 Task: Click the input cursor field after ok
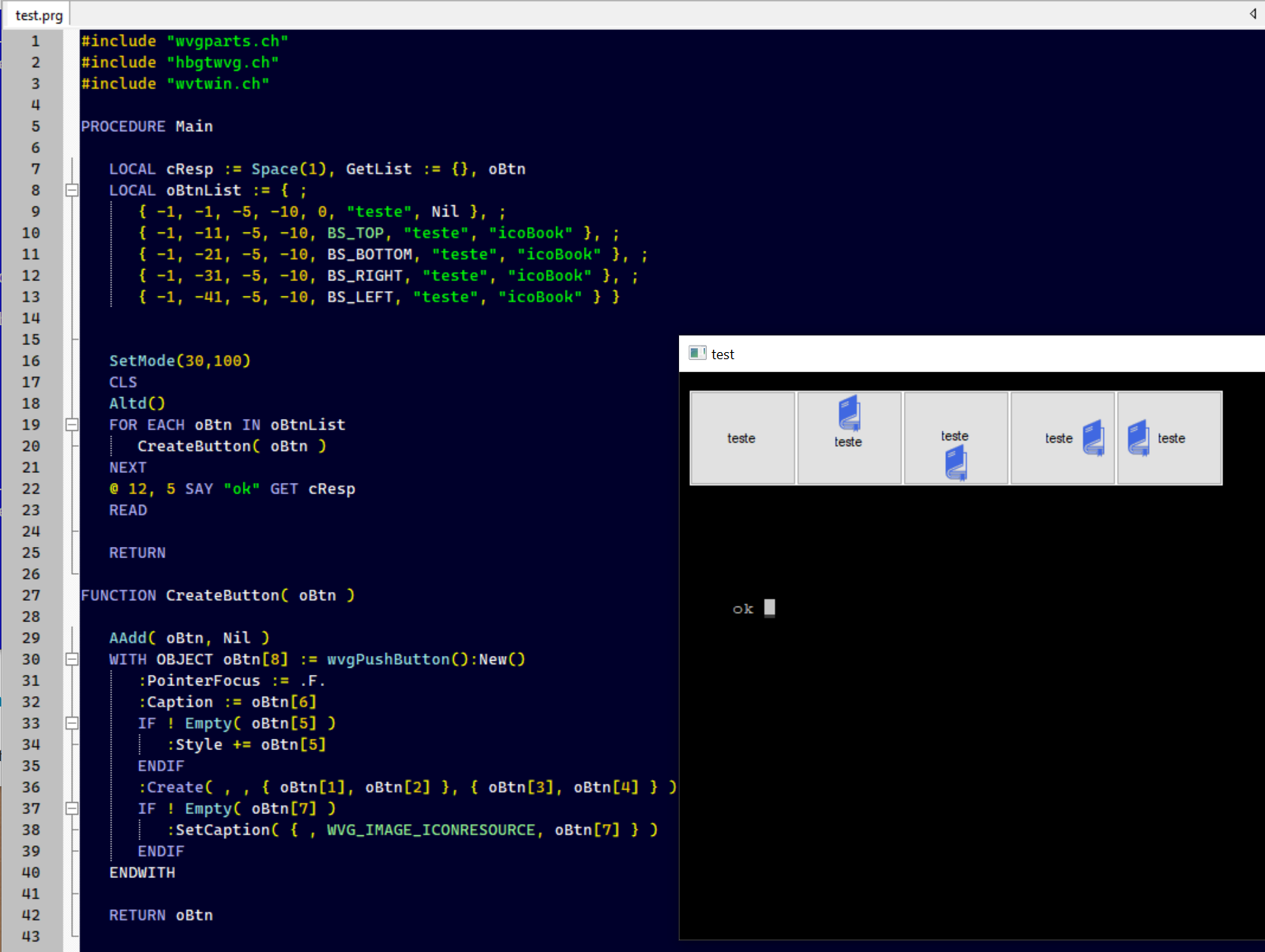[769, 608]
